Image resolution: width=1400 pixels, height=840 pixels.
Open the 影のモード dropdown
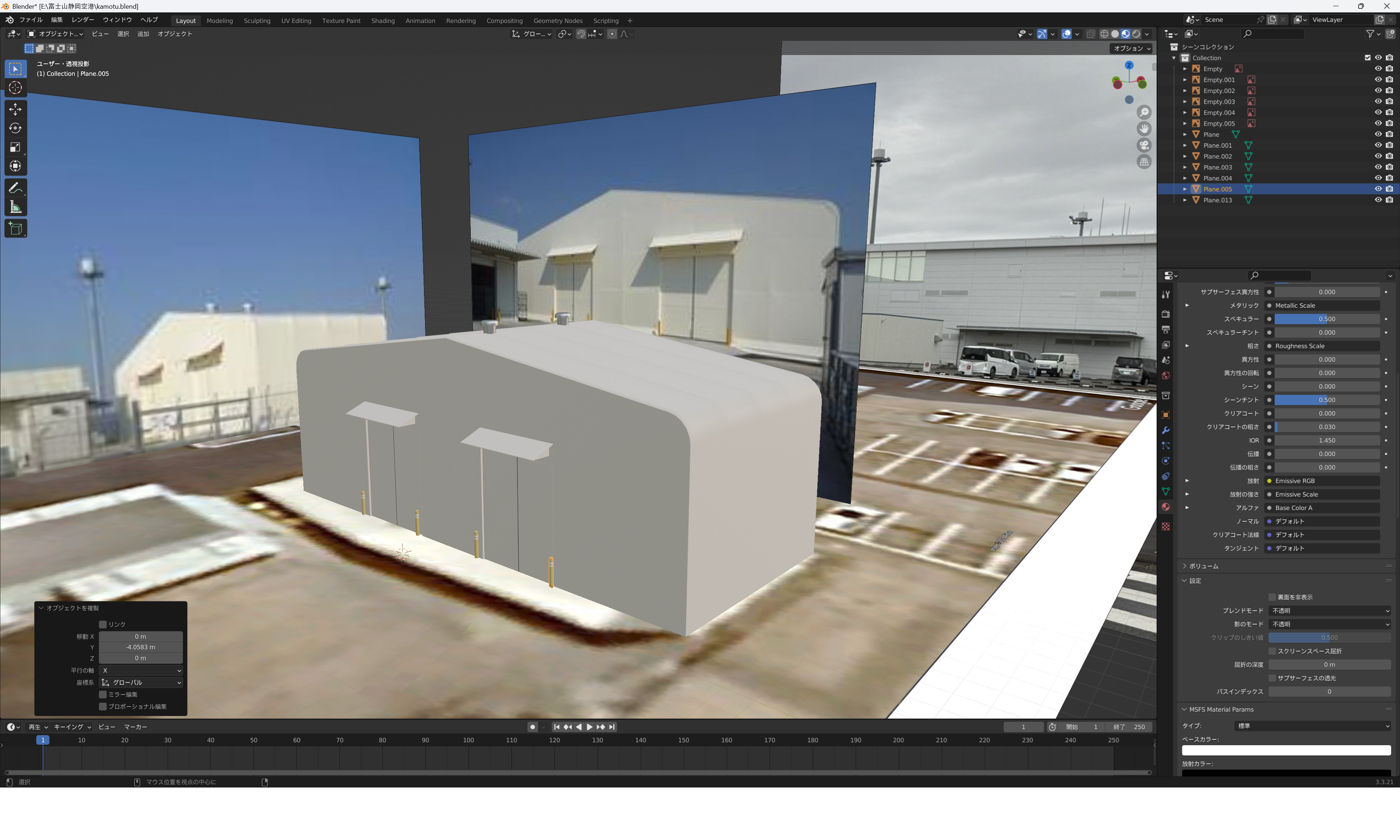point(1329,624)
